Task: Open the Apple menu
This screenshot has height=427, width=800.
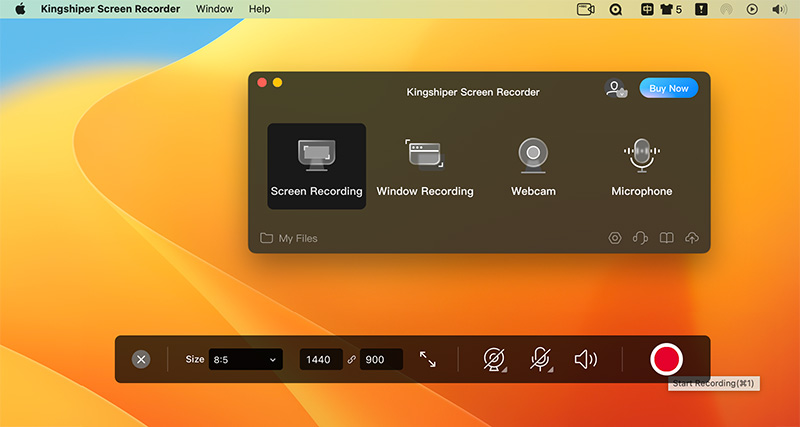Action: pos(20,9)
